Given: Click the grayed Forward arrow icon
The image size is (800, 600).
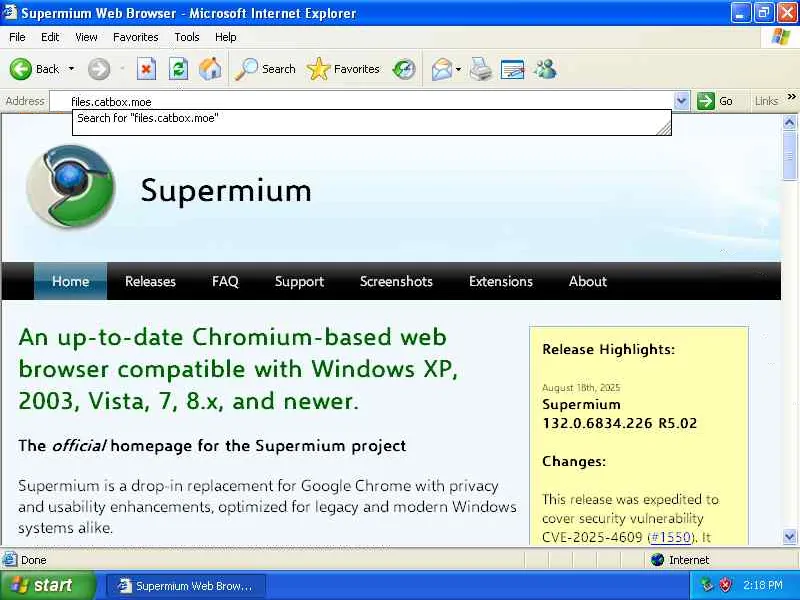Looking at the screenshot, I should [98, 69].
